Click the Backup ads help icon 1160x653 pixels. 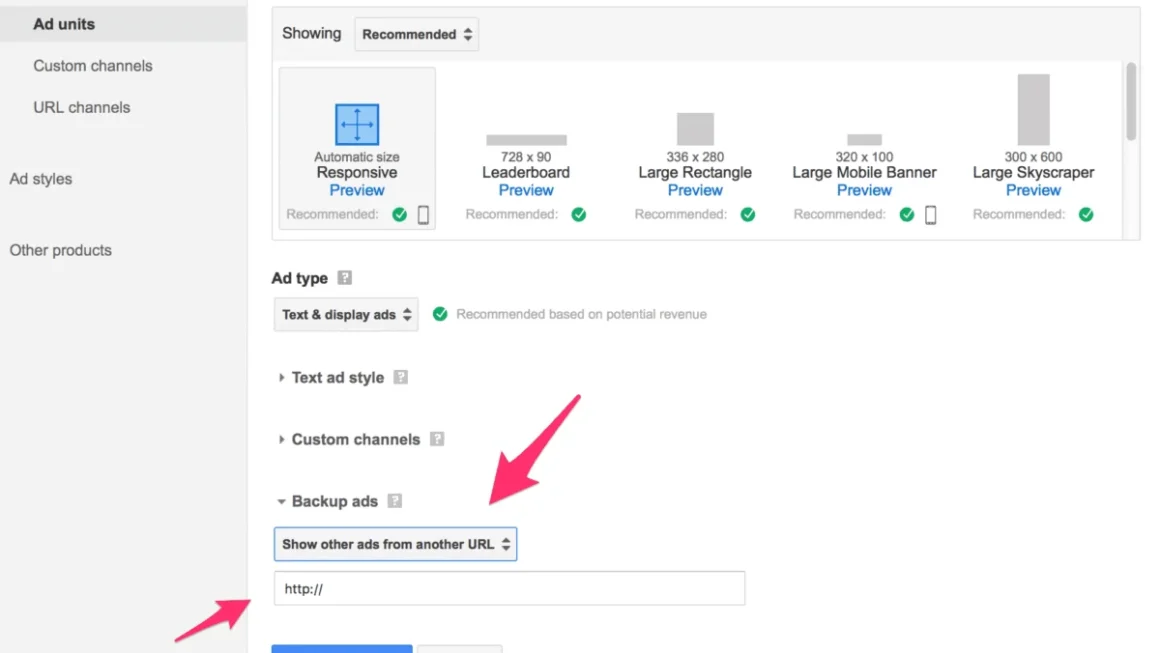(395, 501)
